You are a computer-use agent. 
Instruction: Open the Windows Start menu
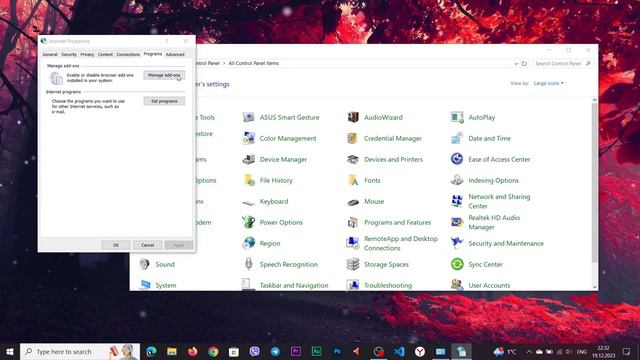pos(10,351)
